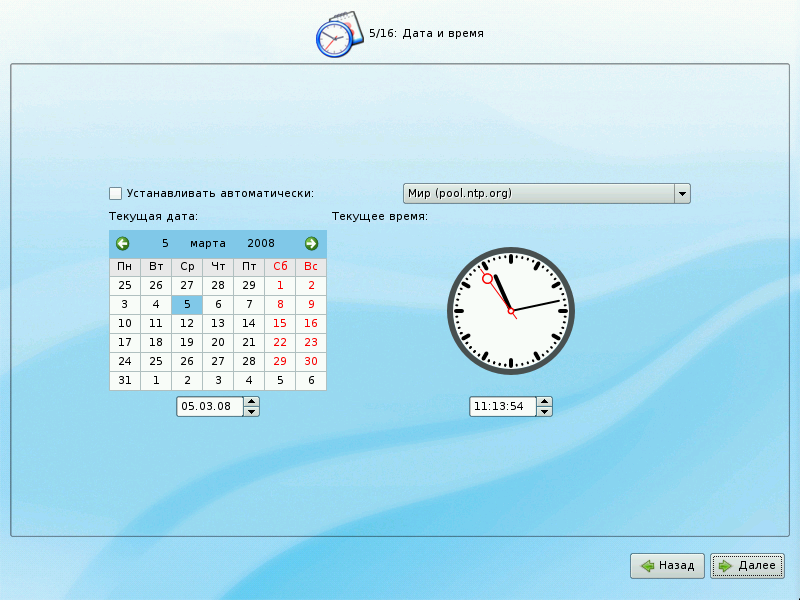The width and height of the screenshot is (800, 600).
Task: Click the previous month green arrow
Action: point(123,243)
